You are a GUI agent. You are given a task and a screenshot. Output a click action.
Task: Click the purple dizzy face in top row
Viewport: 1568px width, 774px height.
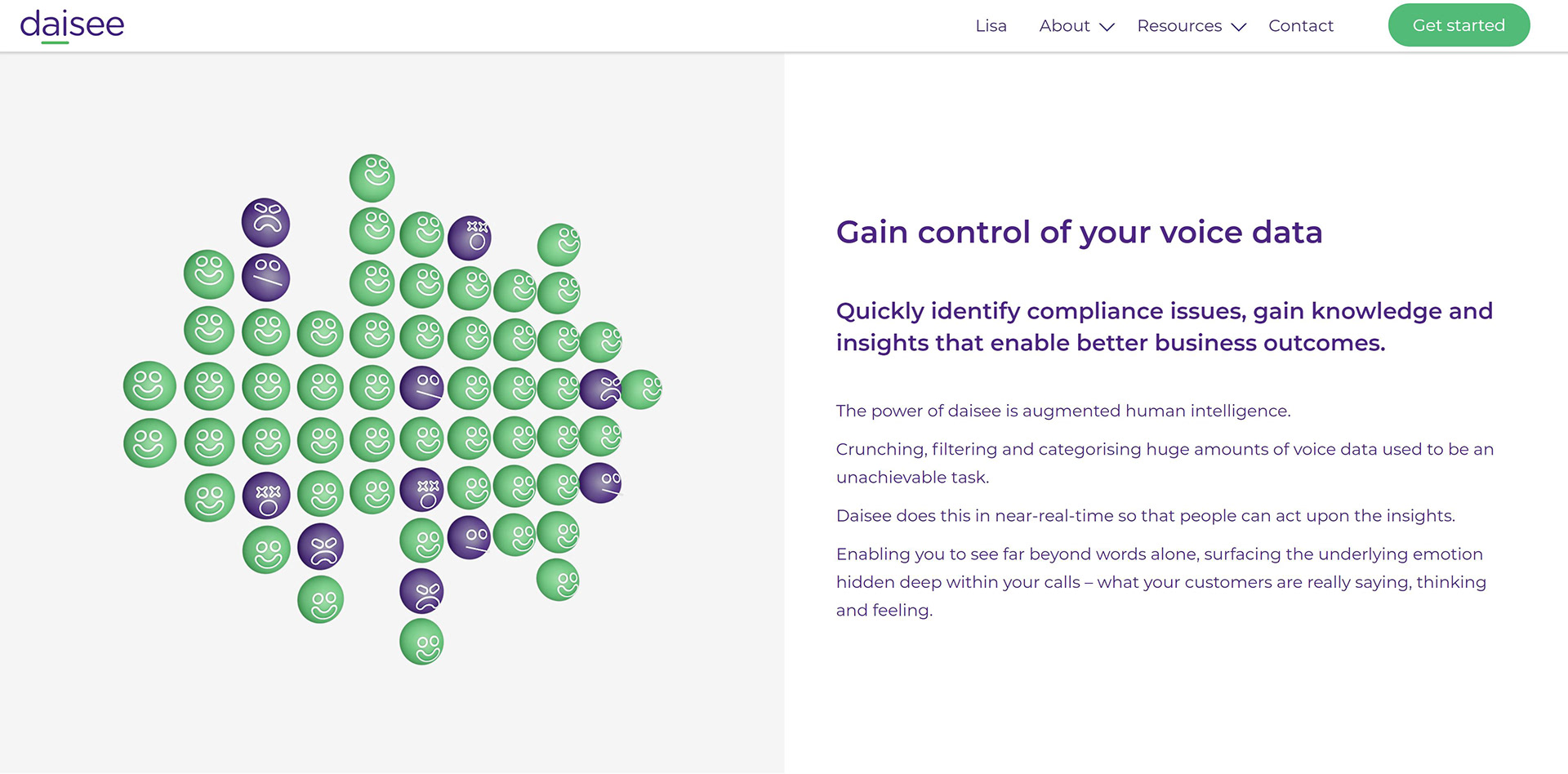(x=470, y=238)
